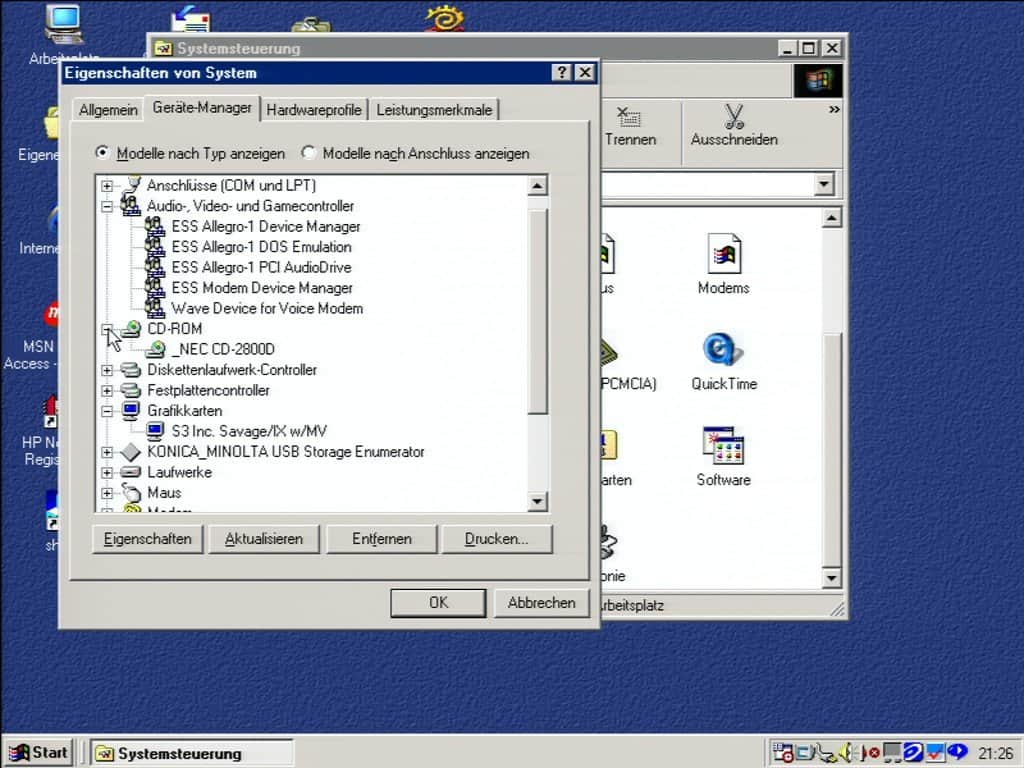
Task: Click the device list scroll-down arrow
Action: pyautogui.click(x=537, y=501)
